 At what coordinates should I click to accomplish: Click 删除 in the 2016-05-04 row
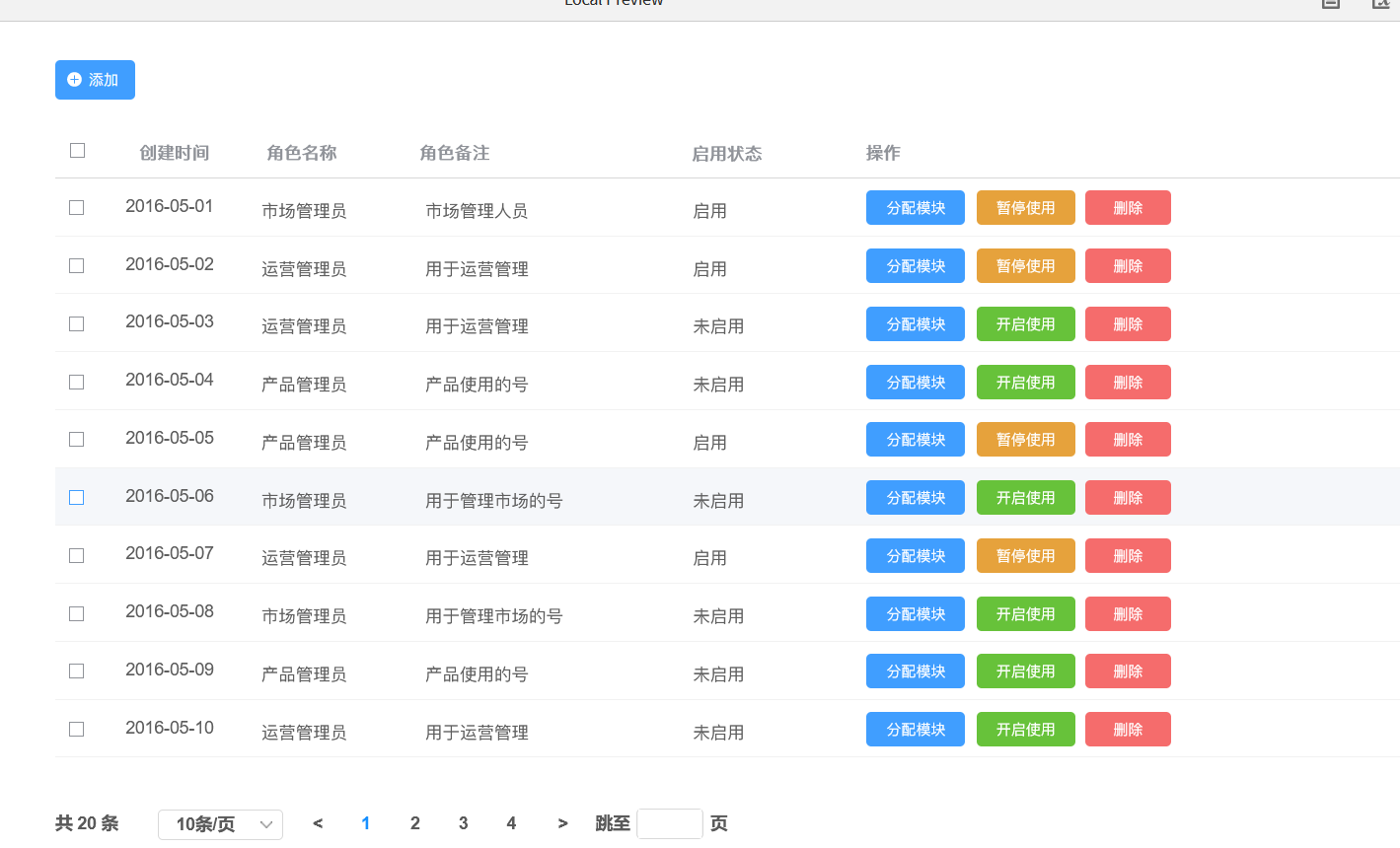(x=1128, y=383)
